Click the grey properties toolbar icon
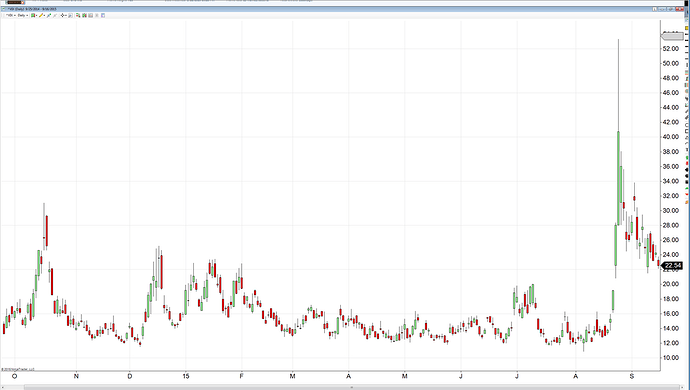Viewport: 690px width, 390px height. 91,15
